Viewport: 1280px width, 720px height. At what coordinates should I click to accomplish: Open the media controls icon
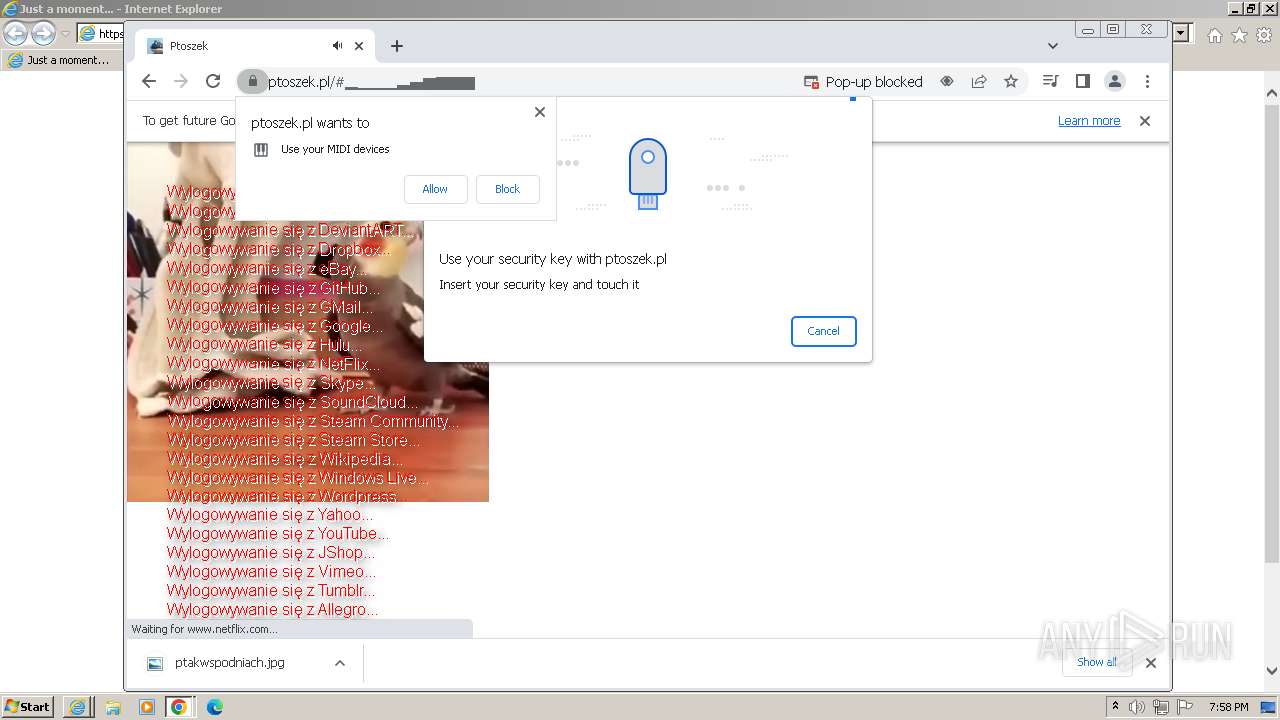coord(1050,82)
